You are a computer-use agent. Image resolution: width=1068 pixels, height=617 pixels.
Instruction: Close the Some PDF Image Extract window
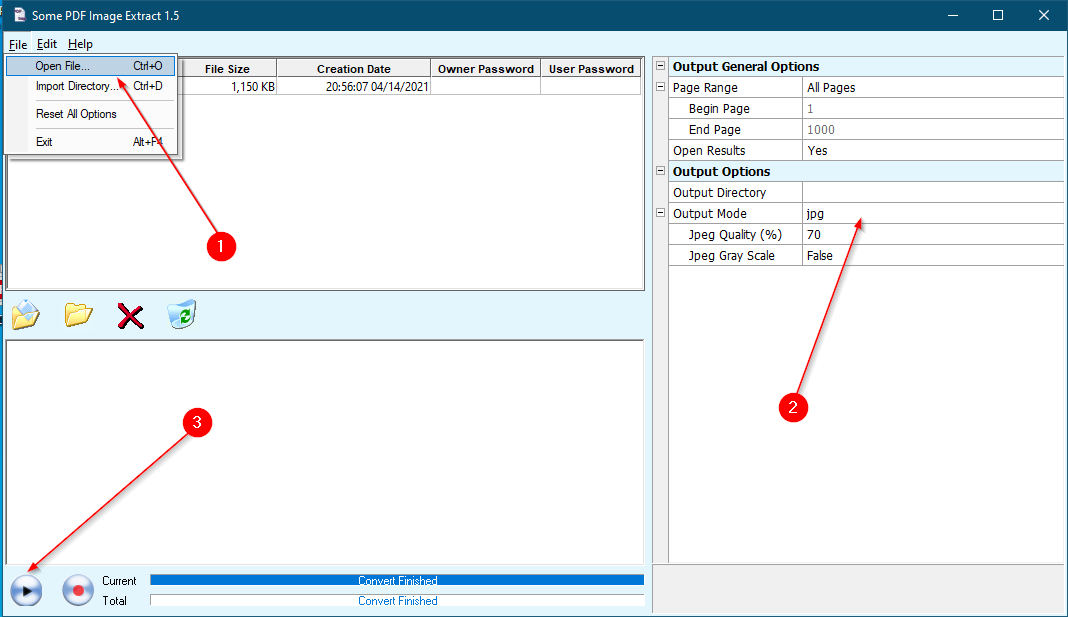pyautogui.click(x=1043, y=15)
